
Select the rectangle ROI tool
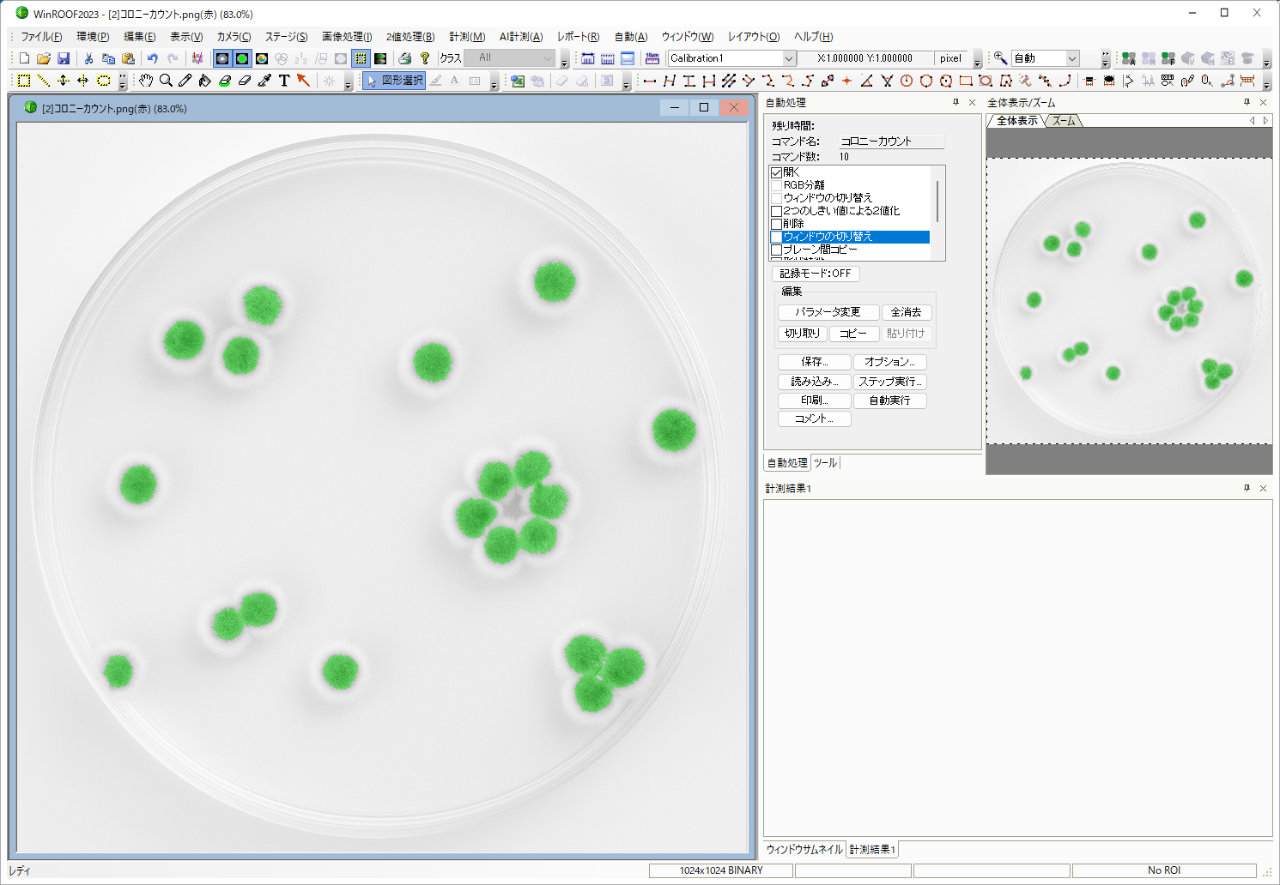click(x=24, y=81)
